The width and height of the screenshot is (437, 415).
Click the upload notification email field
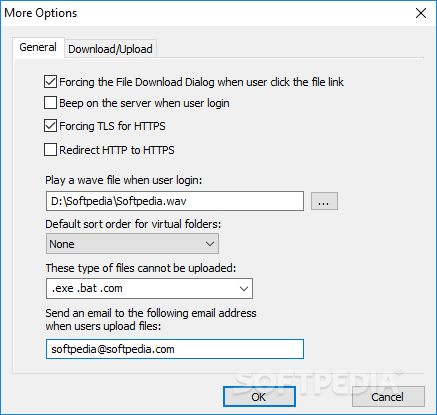(175, 349)
